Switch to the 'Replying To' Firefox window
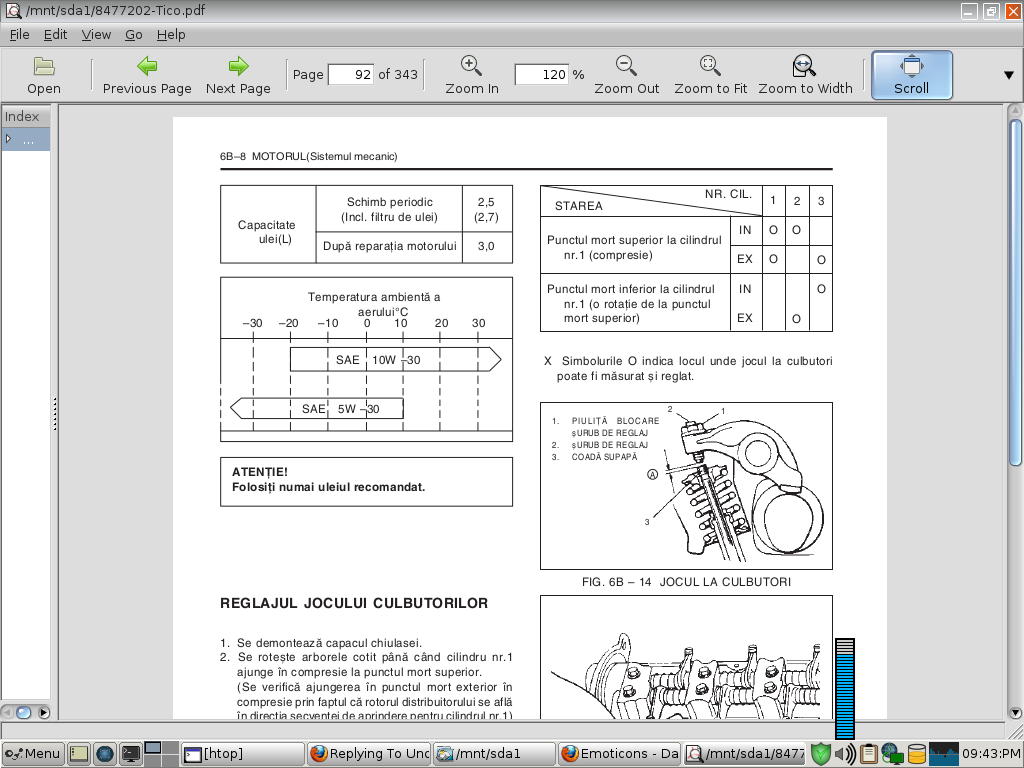Image resolution: width=1024 pixels, height=768 pixels. tap(368, 754)
